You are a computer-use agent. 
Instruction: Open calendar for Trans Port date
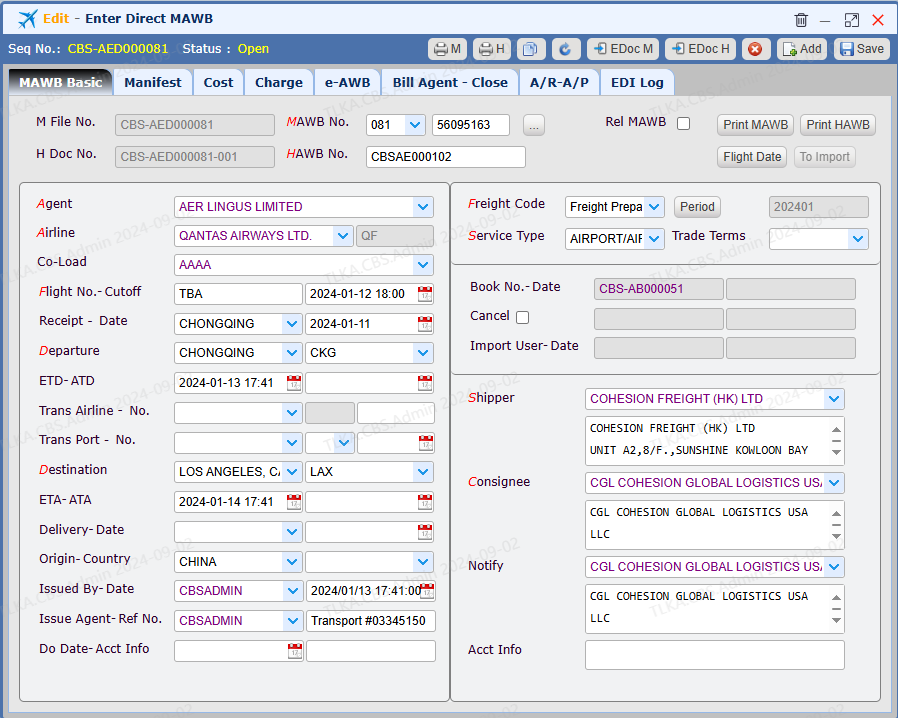point(426,443)
